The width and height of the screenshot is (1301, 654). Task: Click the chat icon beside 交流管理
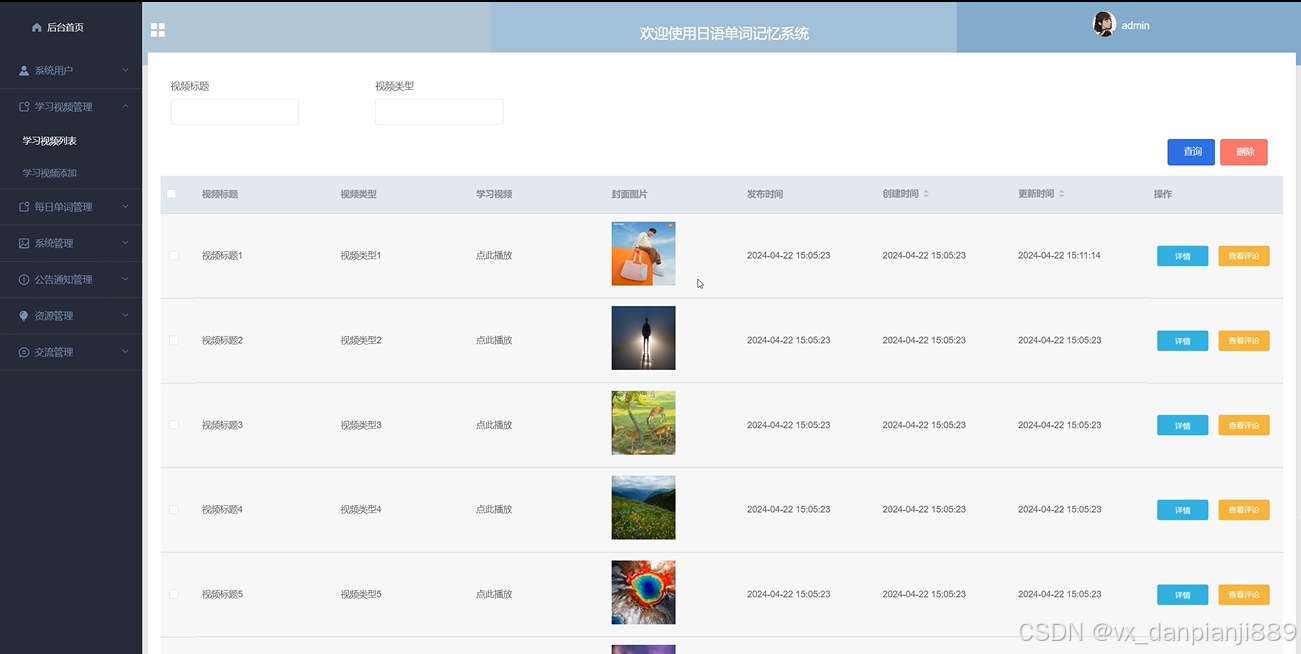coord(25,352)
